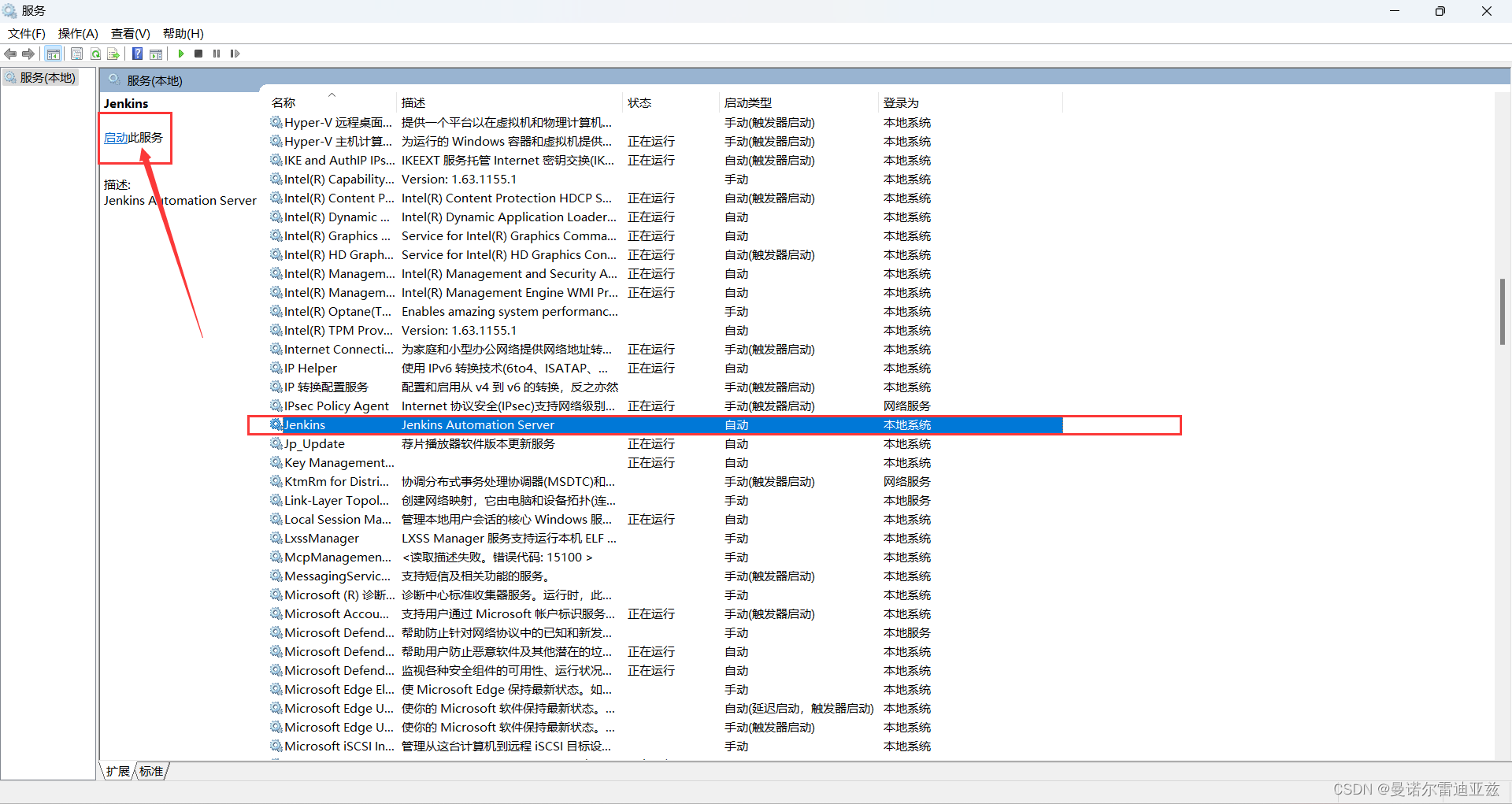The width and height of the screenshot is (1512, 804).
Task: Click the green Start Service play icon
Action: (181, 54)
